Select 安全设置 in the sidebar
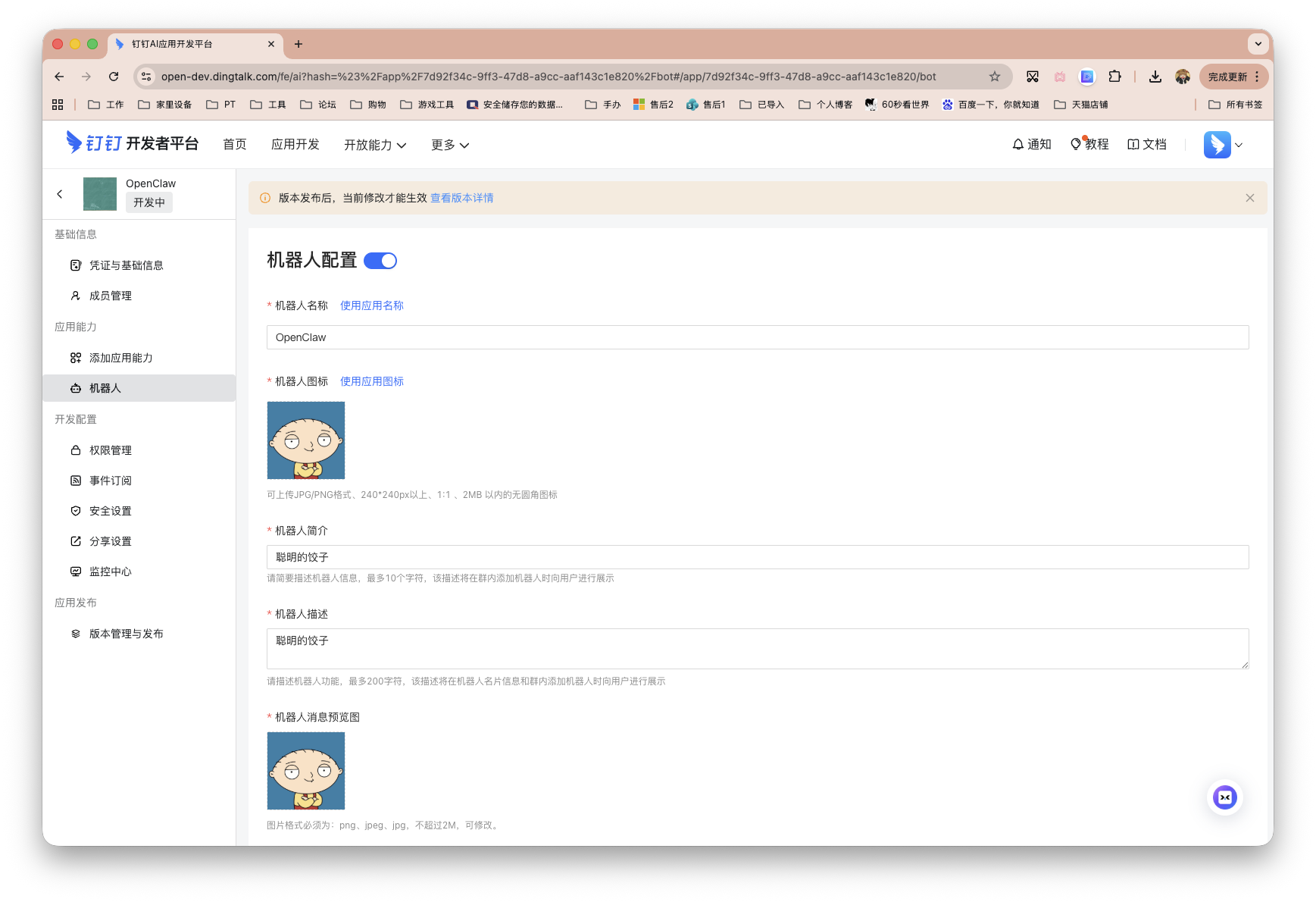 pyautogui.click(x=110, y=510)
